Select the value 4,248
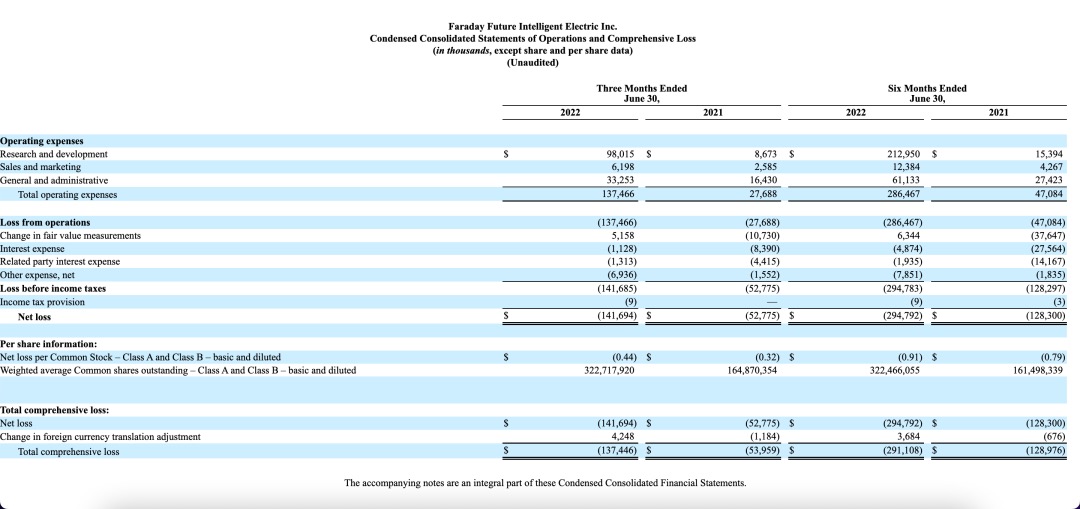The height and width of the screenshot is (509, 1080). pos(623,437)
